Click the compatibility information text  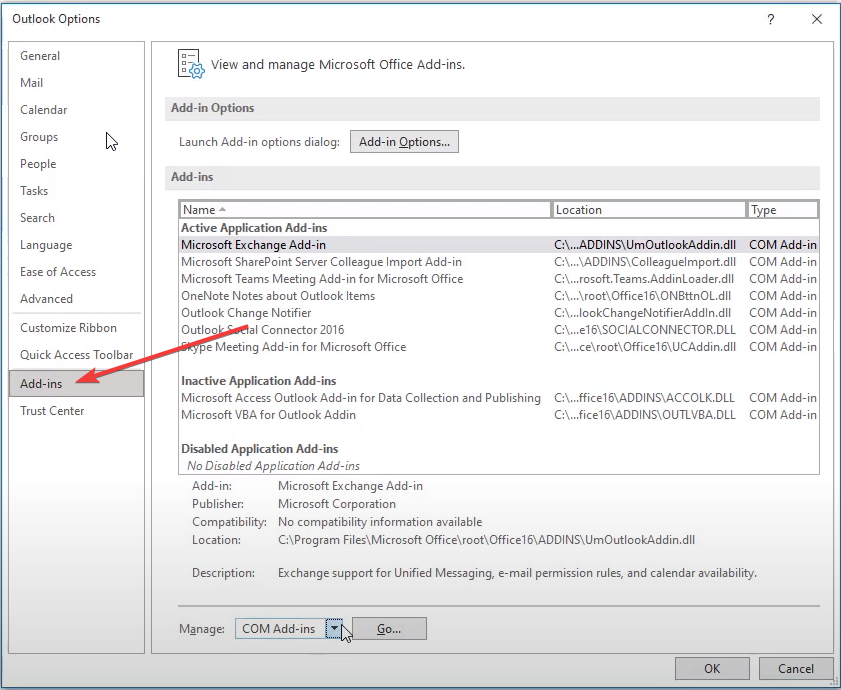(x=380, y=522)
